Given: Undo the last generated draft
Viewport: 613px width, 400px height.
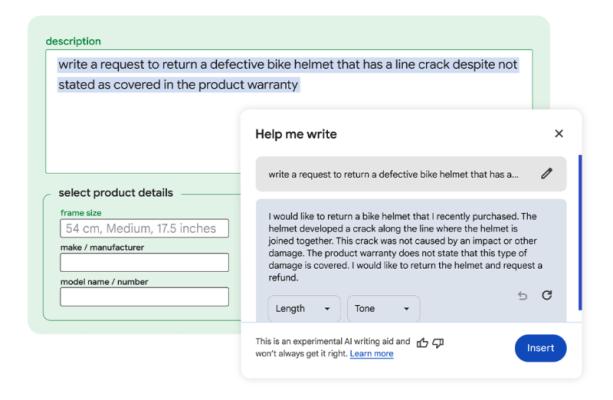Looking at the screenshot, I should click(522, 296).
